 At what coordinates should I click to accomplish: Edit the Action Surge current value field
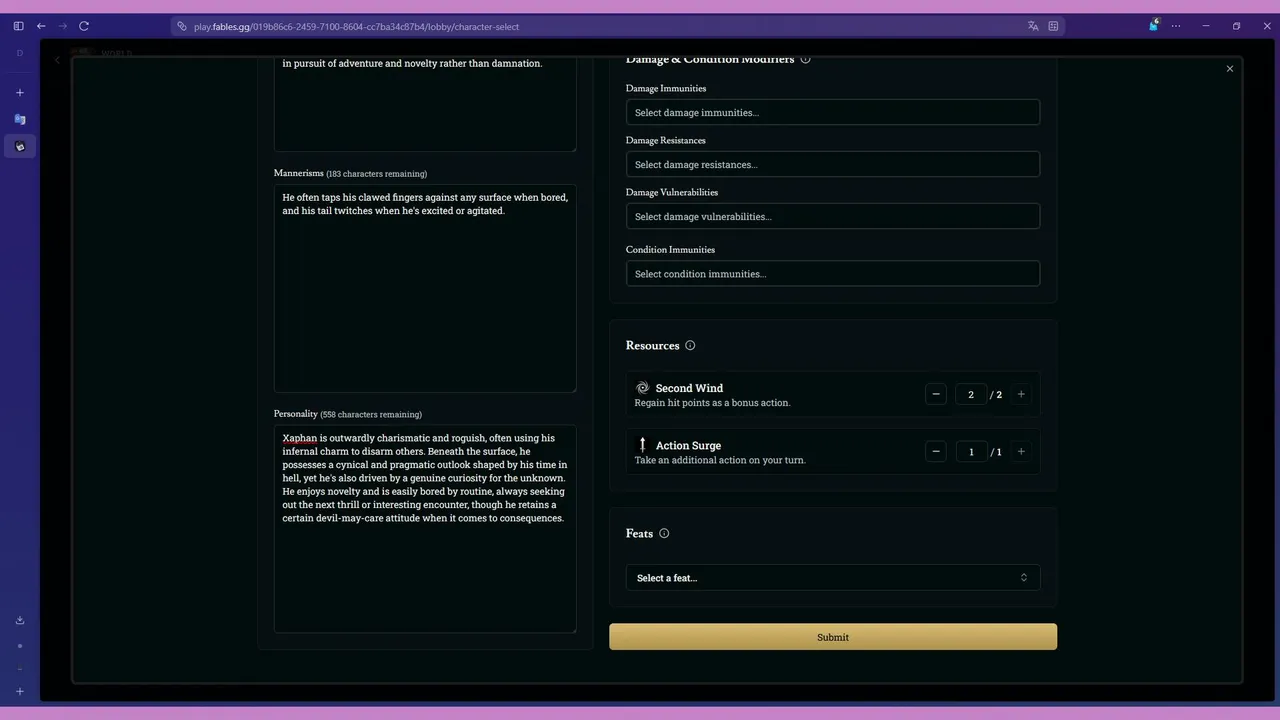click(x=970, y=451)
